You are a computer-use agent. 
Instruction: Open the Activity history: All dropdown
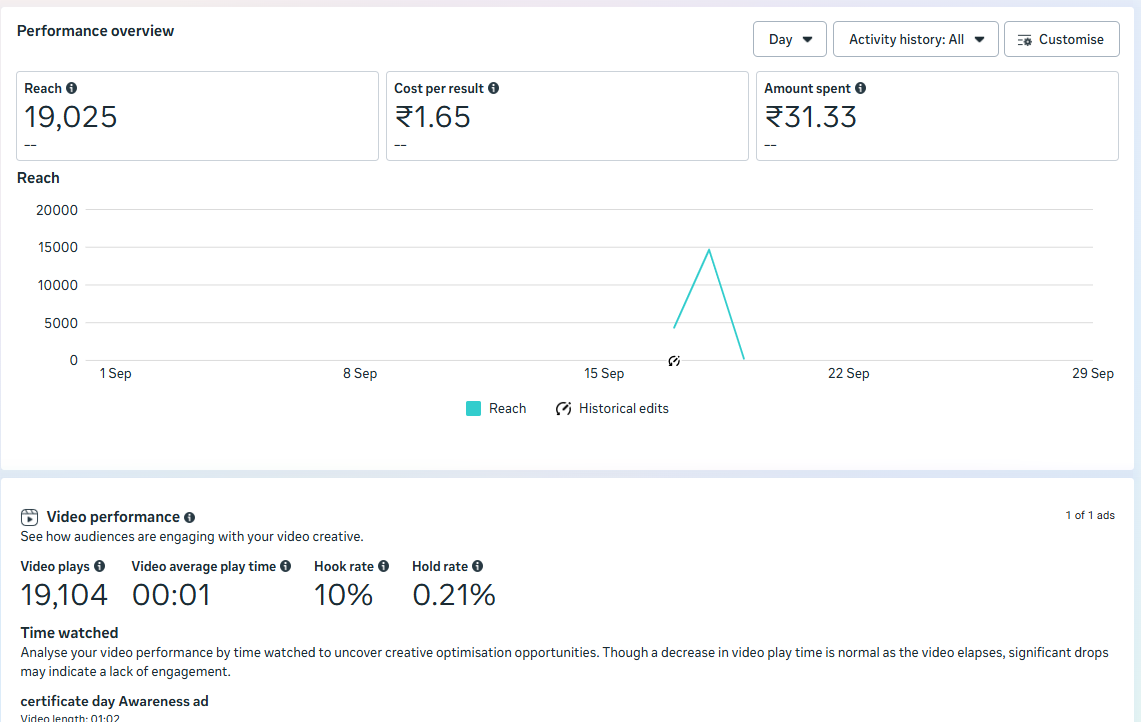click(x=915, y=39)
